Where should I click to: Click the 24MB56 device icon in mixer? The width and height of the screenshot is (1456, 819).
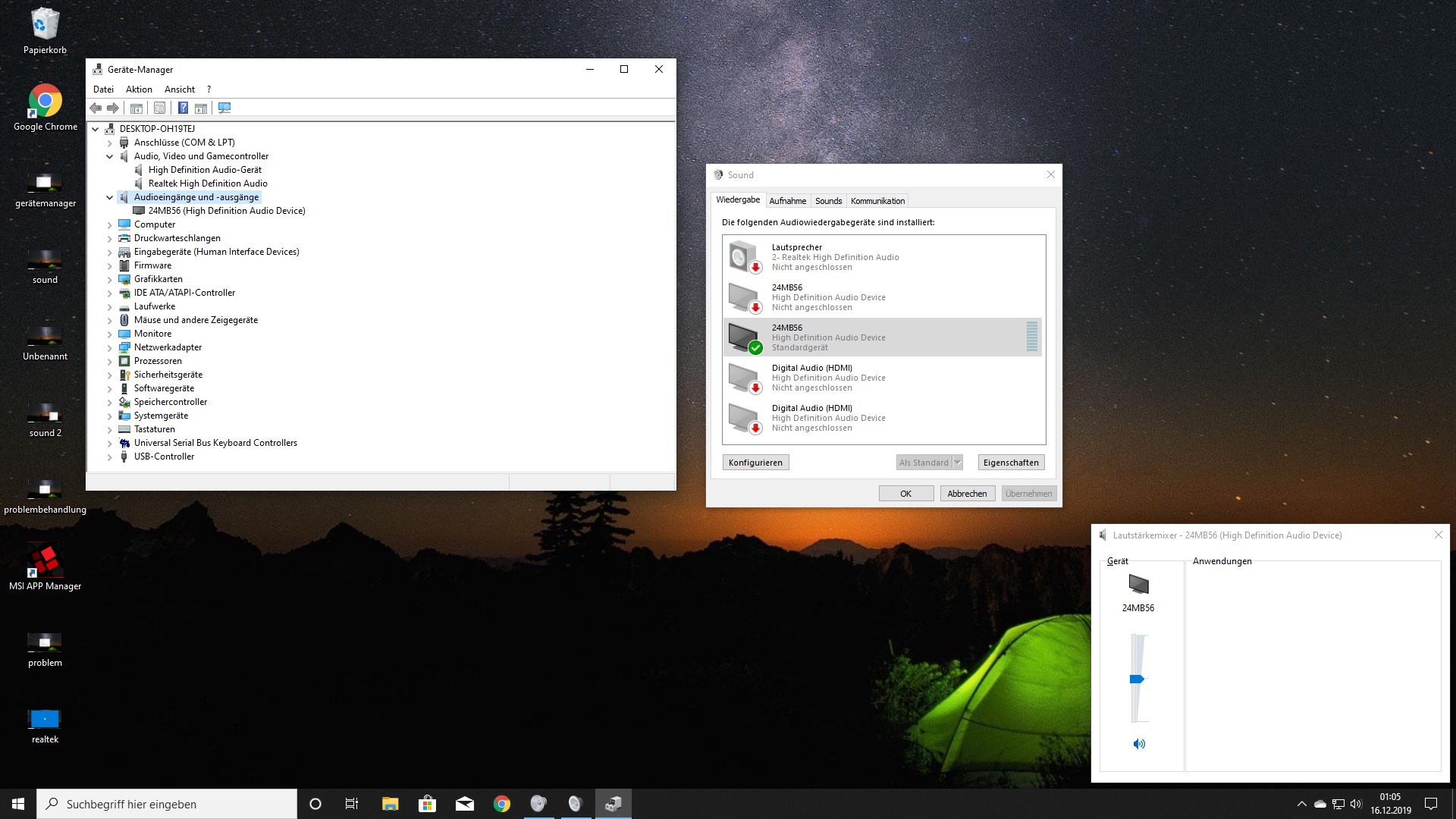pyautogui.click(x=1138, y=585)
